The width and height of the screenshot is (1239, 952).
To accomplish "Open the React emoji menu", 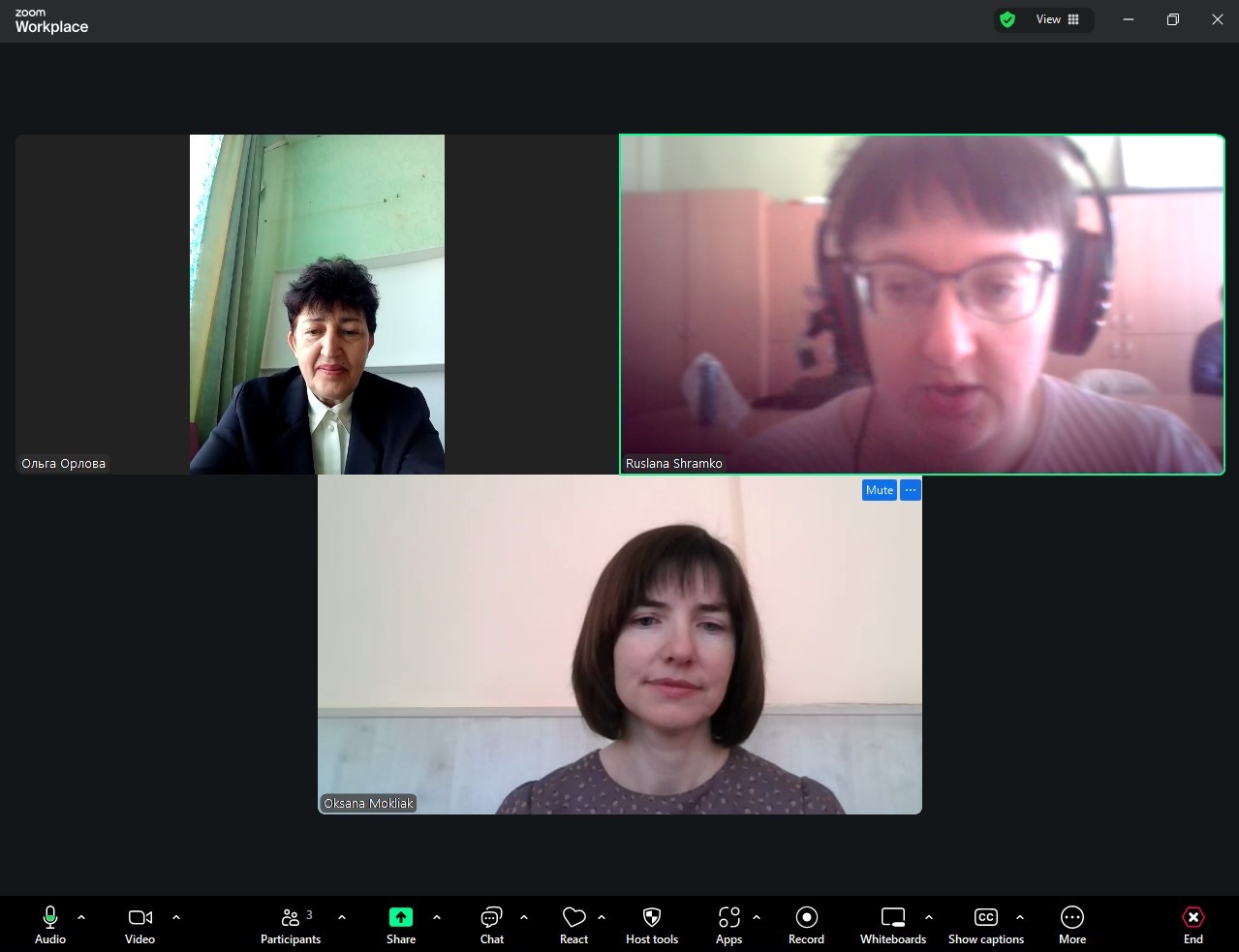I will [573, 925].
